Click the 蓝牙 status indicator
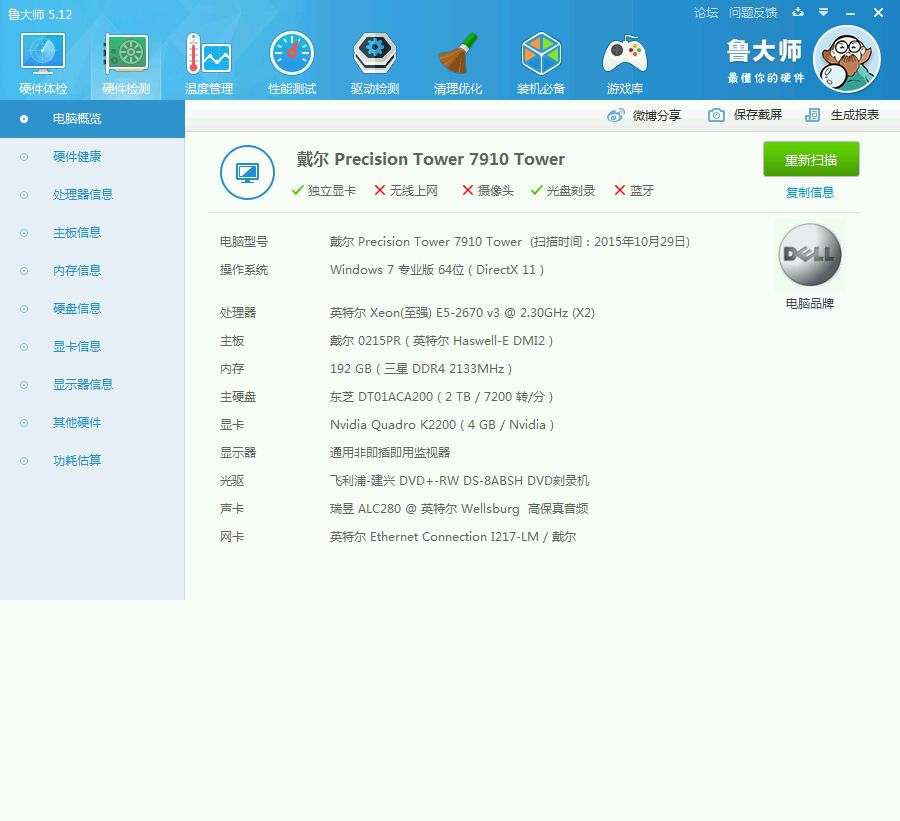The width and height of the screenshot is (900, 821). (x=634, y=191)
